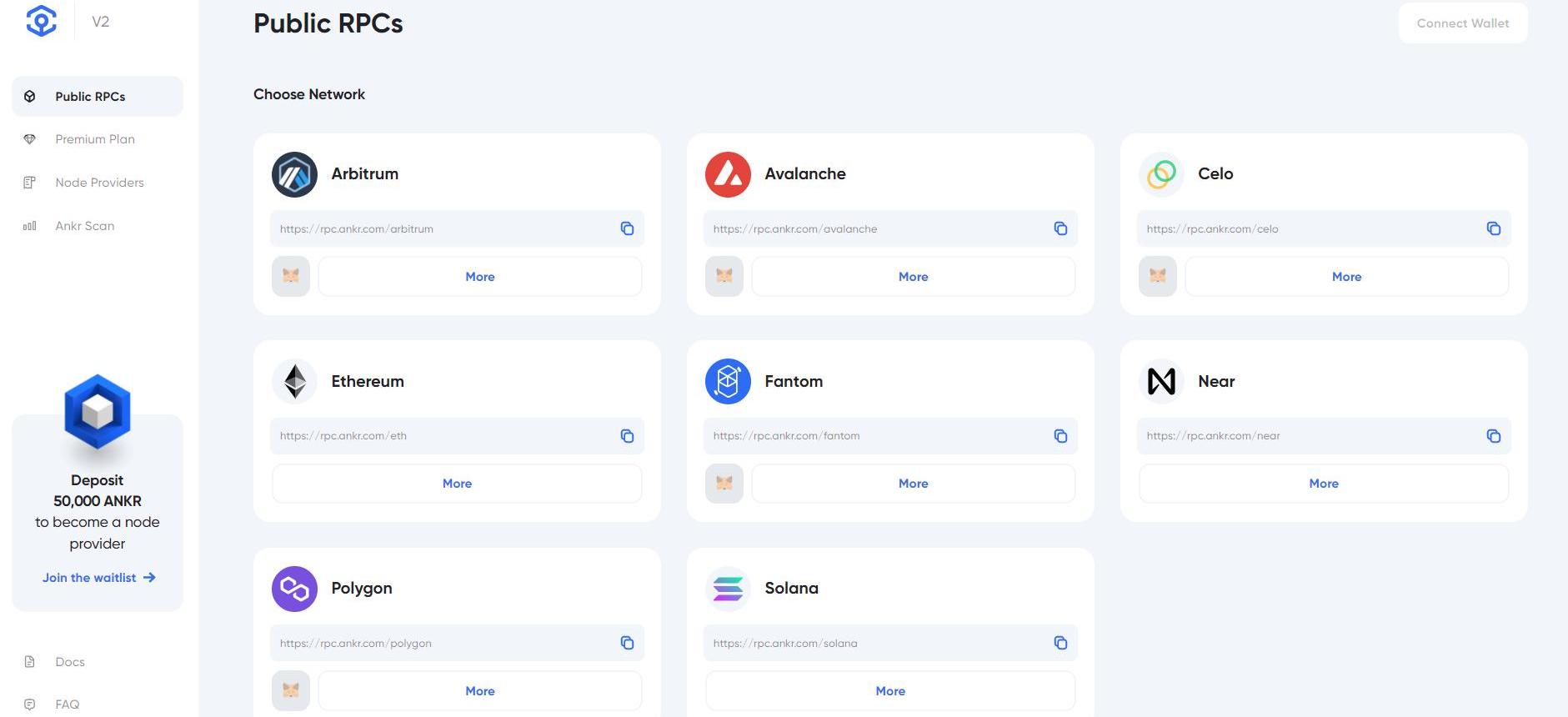Add Arbitrum network to MetaMask
This screenshot has height=717, width=1568.
(291, 276)
